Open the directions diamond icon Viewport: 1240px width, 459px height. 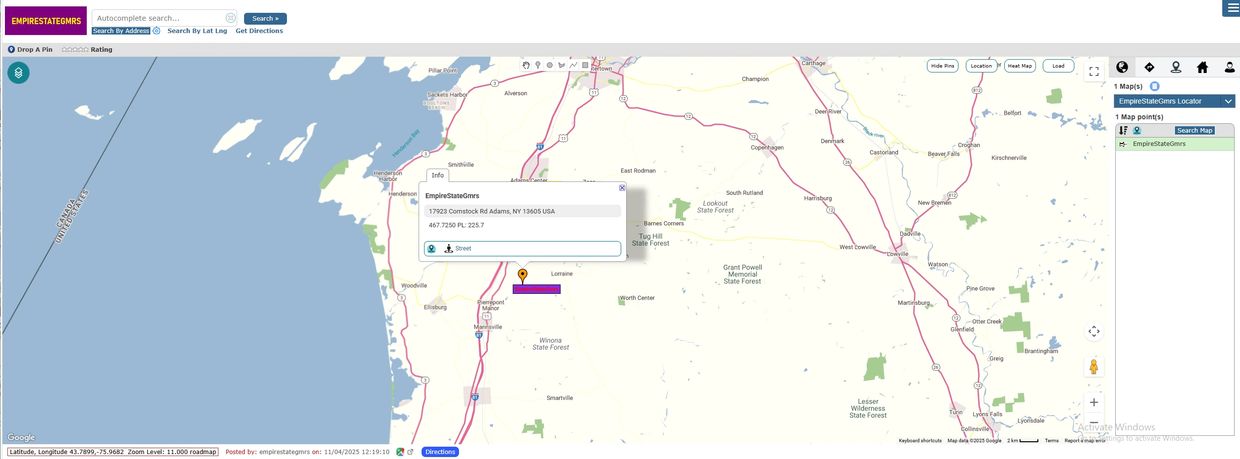pyautogui.click(x=1149, y=67)
